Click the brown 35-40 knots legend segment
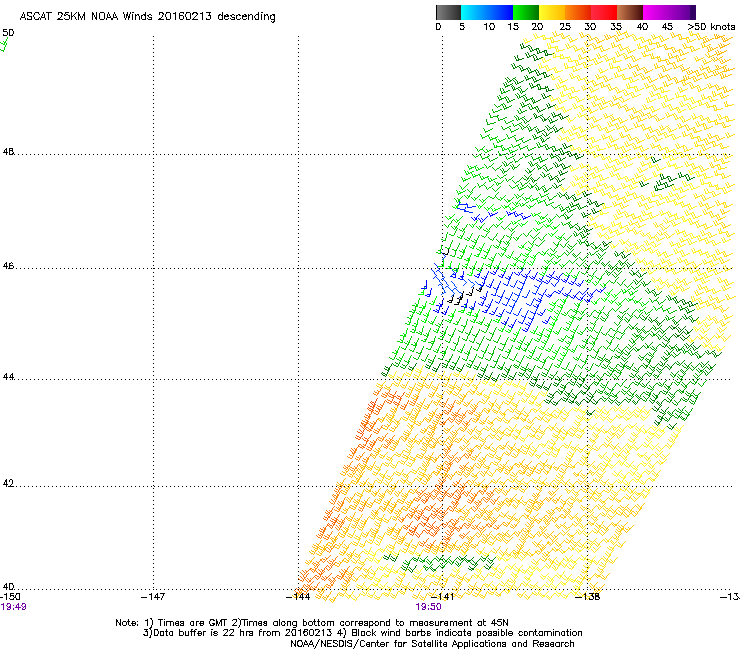The width and height of the screenshot is (740, 650). 630,12
